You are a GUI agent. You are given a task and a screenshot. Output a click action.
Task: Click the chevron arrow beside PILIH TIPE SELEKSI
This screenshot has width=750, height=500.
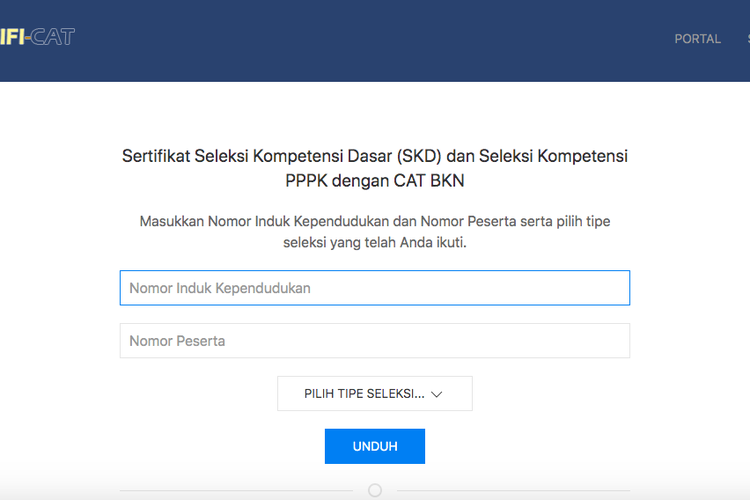pyautogui.click(x=436, y=395)
